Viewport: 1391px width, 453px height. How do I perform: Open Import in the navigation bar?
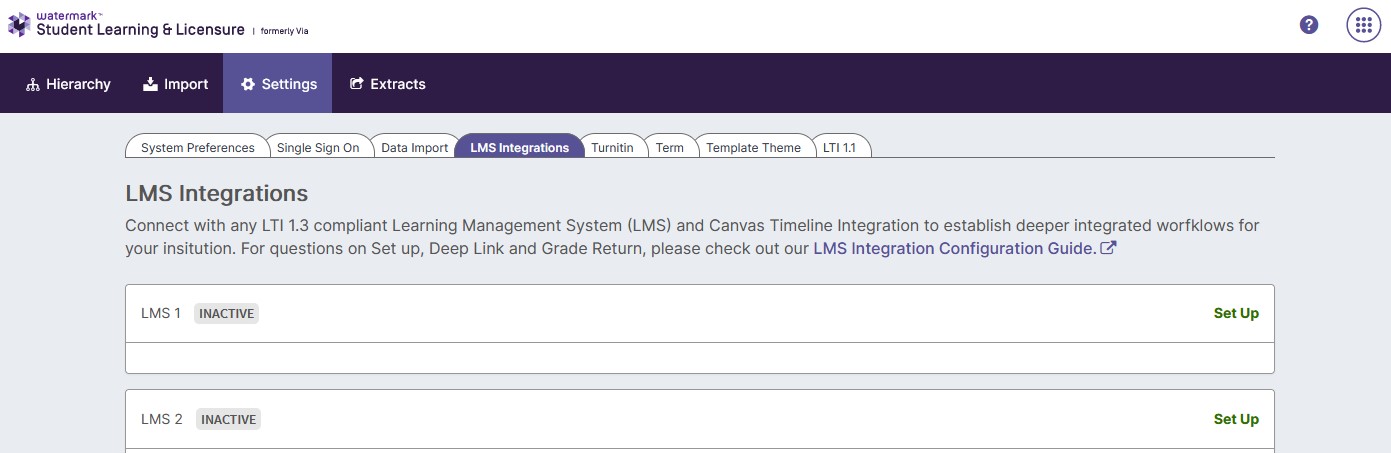[x=175, y=84]
